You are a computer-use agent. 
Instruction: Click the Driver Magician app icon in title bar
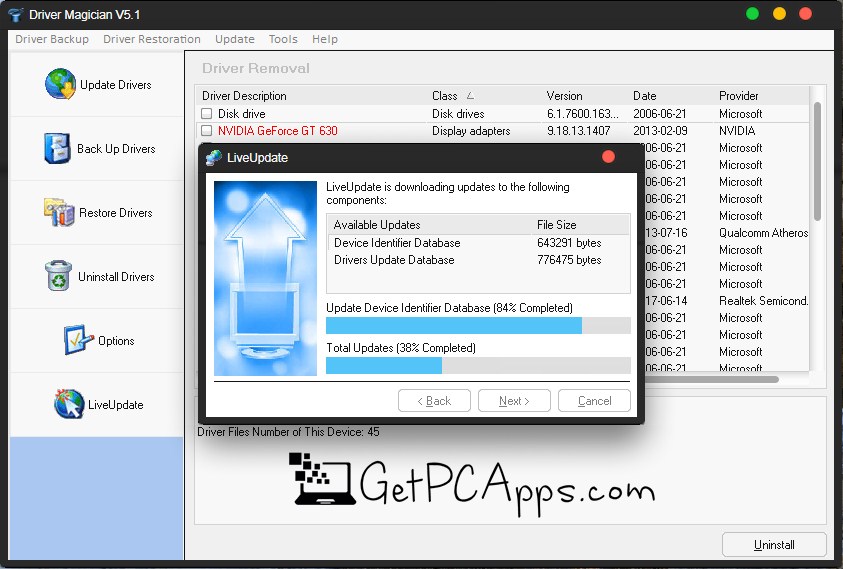click(x=16, y=15)
